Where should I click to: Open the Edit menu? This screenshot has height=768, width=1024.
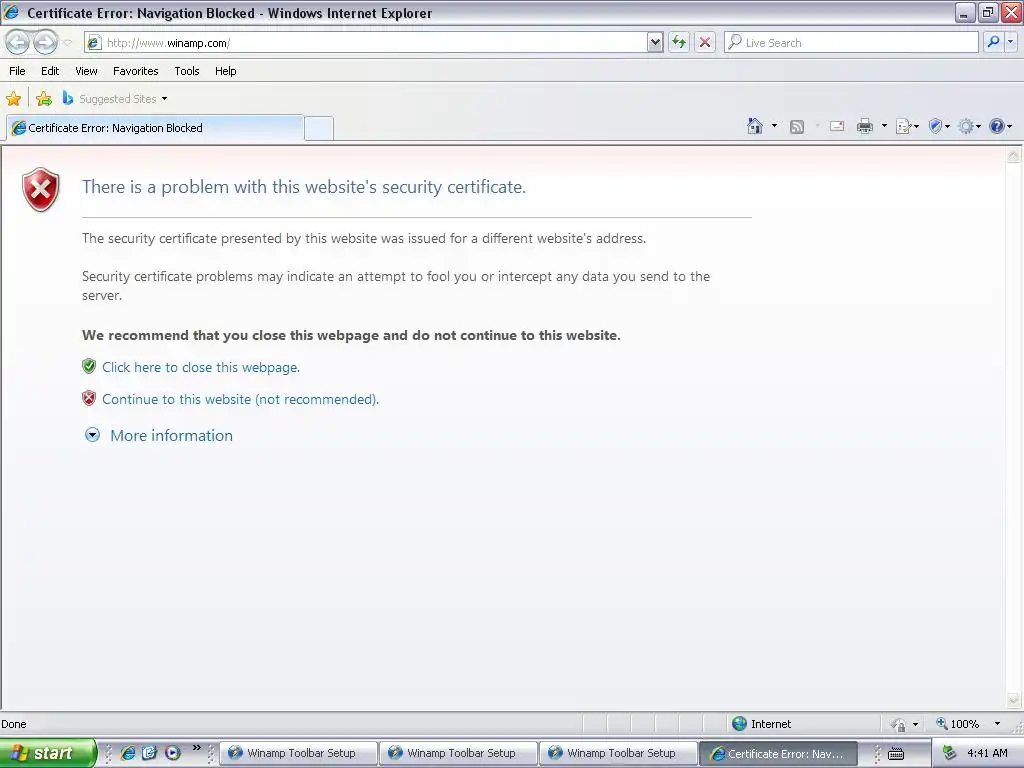tap(50, 71)
